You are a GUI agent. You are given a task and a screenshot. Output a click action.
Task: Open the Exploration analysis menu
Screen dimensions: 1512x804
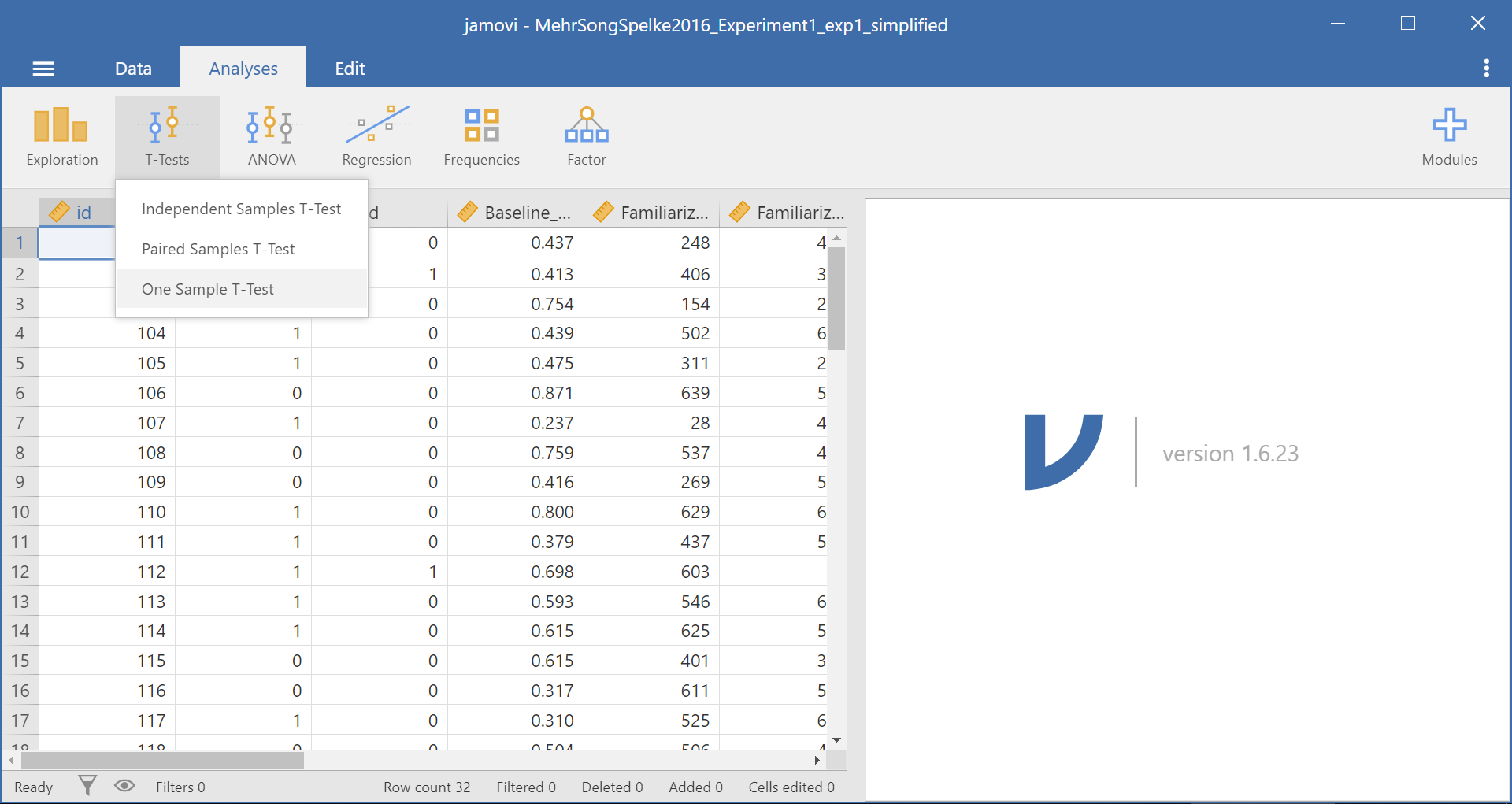click(x=61, y=137)
